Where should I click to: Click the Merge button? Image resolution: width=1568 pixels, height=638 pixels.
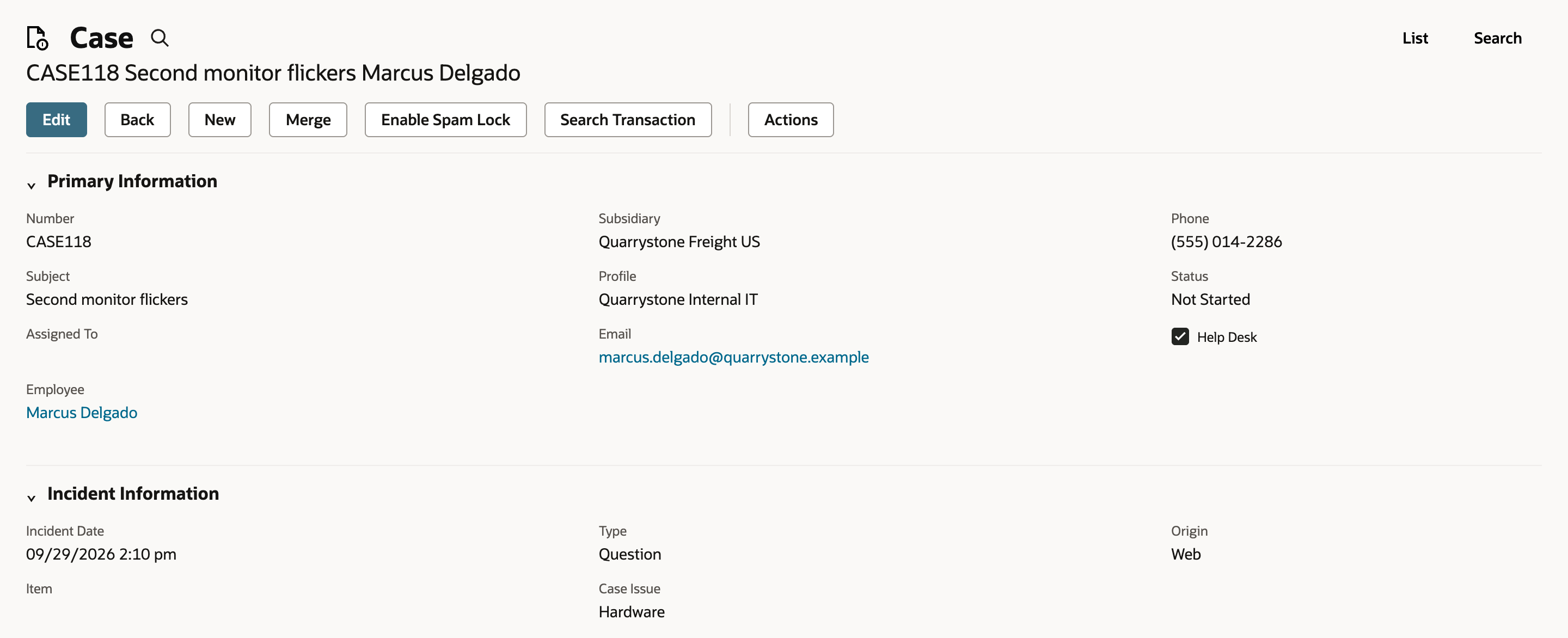308,120
